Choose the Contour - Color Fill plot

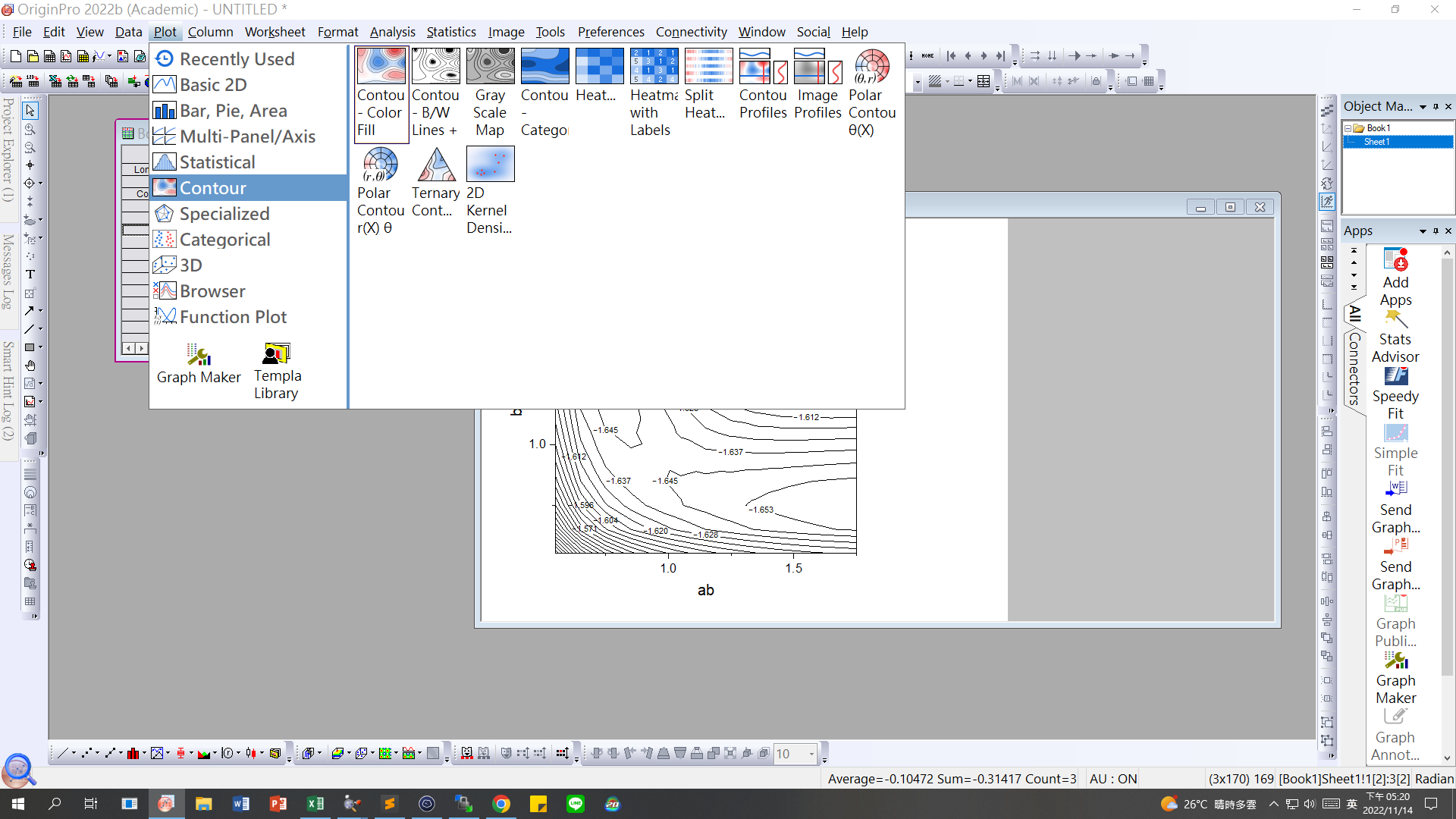coord(381,94)
